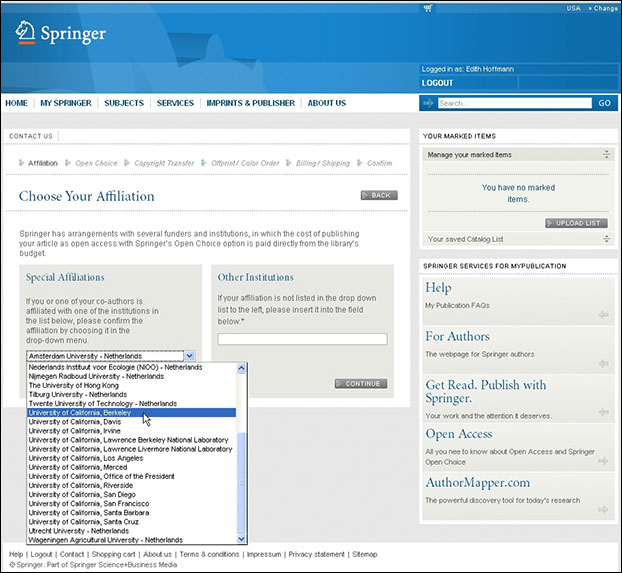This screenshot has height=573, width=622.
Task: Click the Change country link
Action: pyautogui.click(x=603, y=8)
